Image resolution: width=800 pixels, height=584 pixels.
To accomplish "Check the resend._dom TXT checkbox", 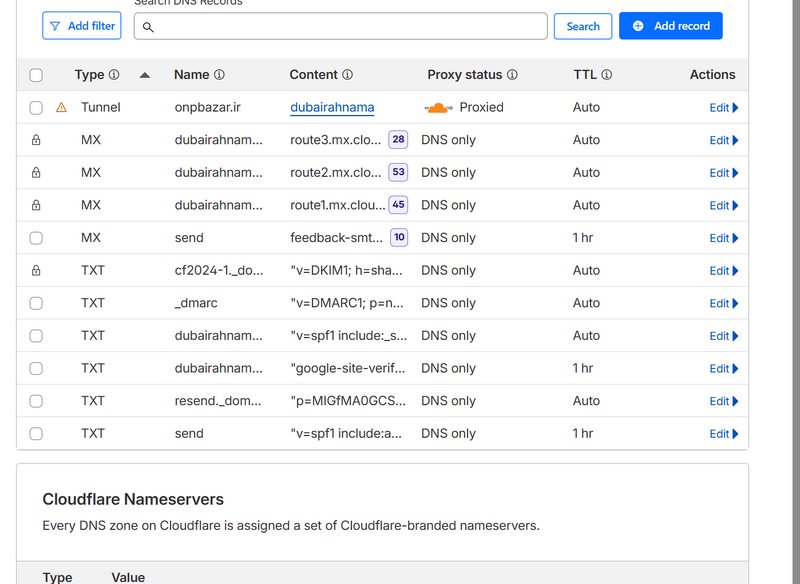I will point(36,401).
